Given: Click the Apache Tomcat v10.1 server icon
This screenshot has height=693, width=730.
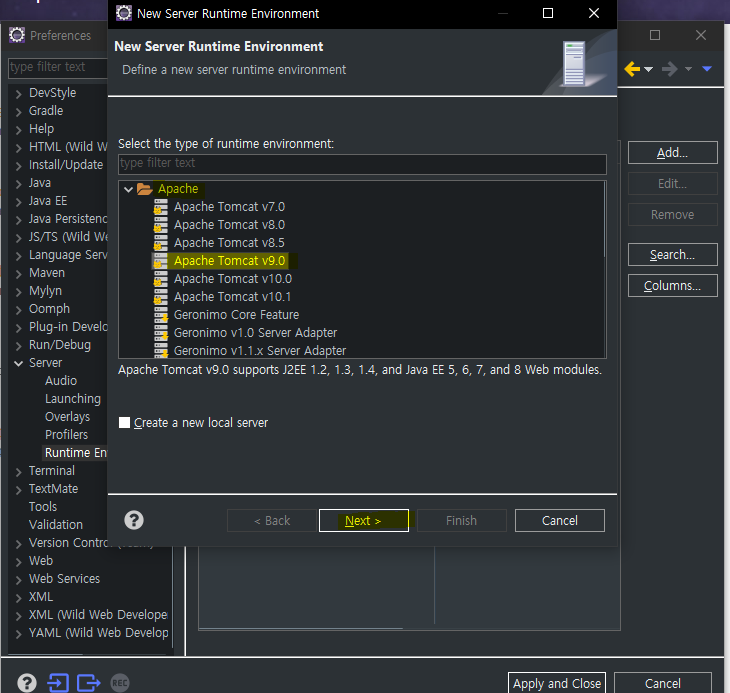Looking at the screenshot, I should pos(161,297).
